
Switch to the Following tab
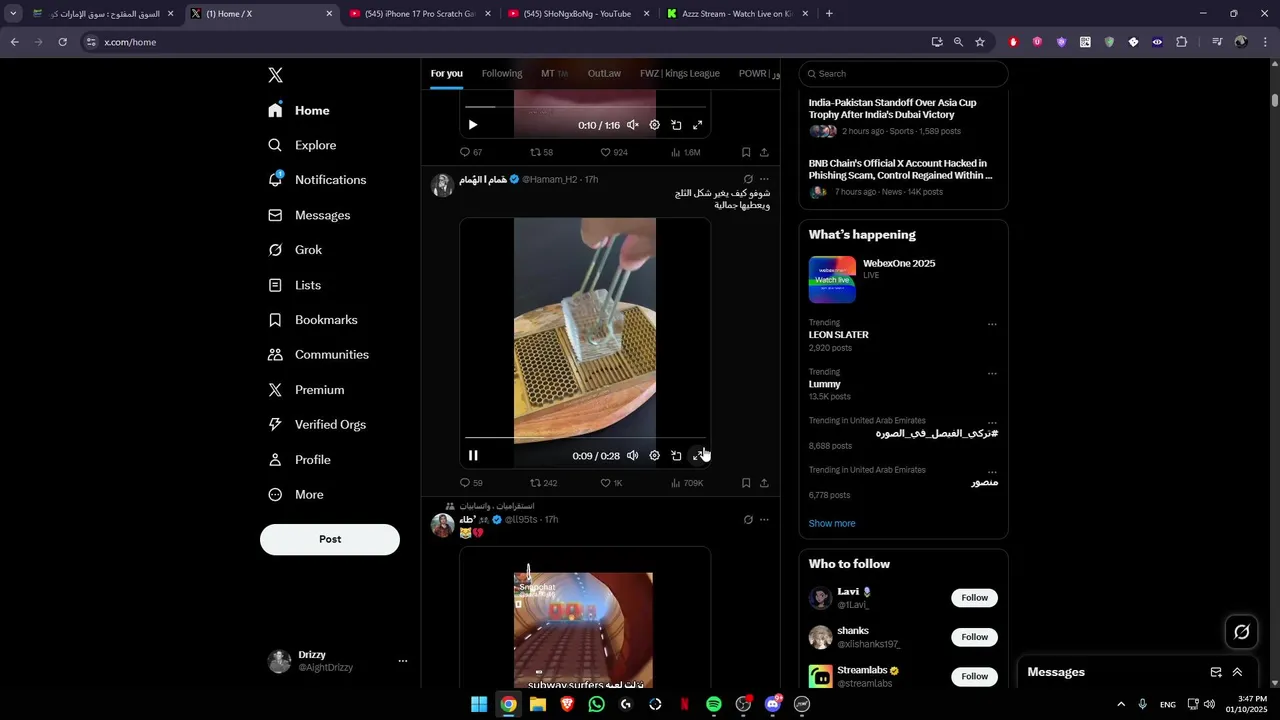[x=502, y=73]
